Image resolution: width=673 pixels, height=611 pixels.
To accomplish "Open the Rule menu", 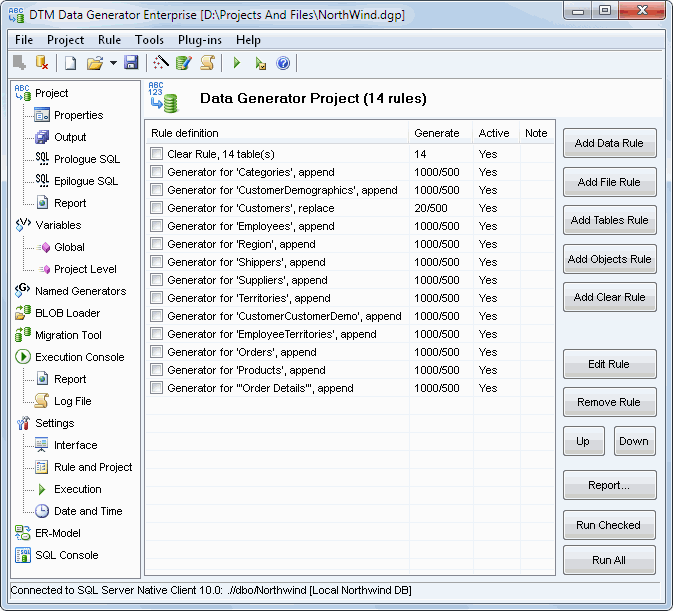I will [x=109, y=40].
